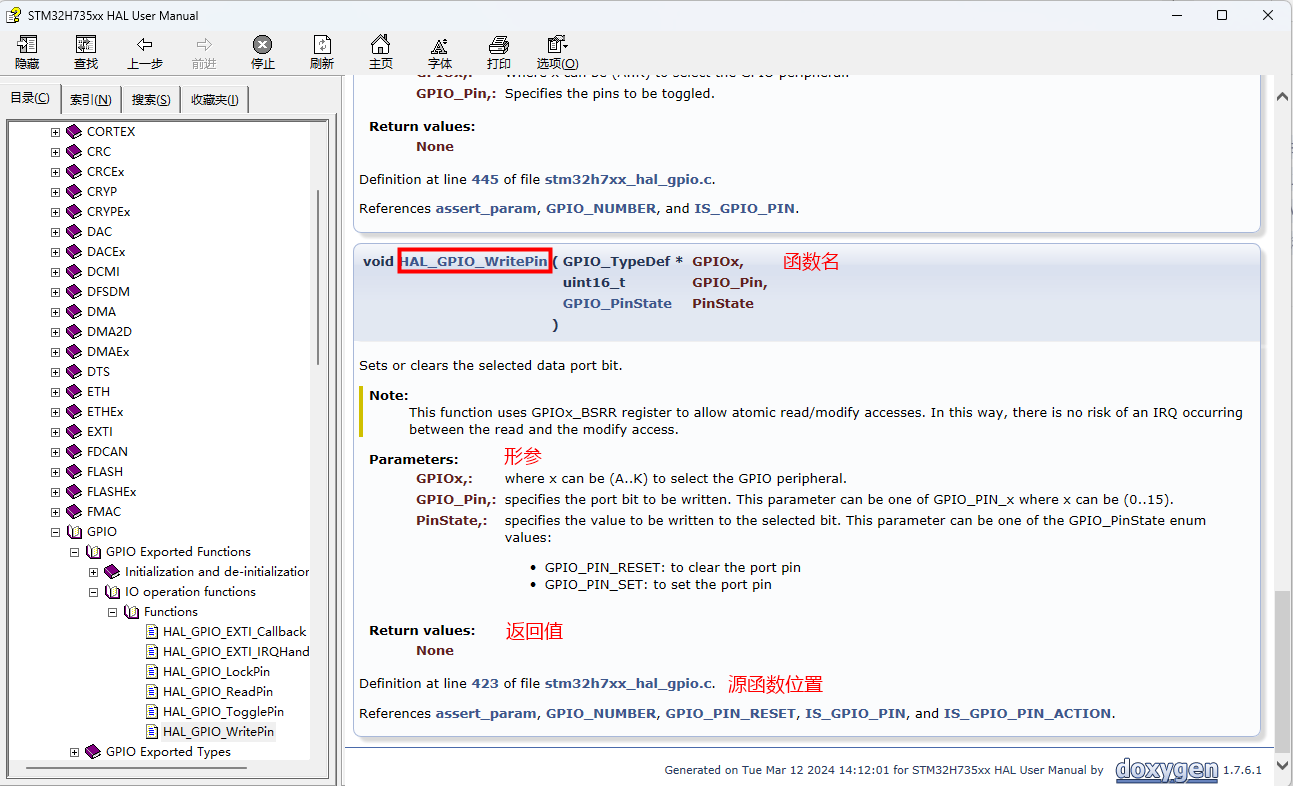1293x786 pixels.
Task: Expand GPIO Exported Types node
Action: 74,752
